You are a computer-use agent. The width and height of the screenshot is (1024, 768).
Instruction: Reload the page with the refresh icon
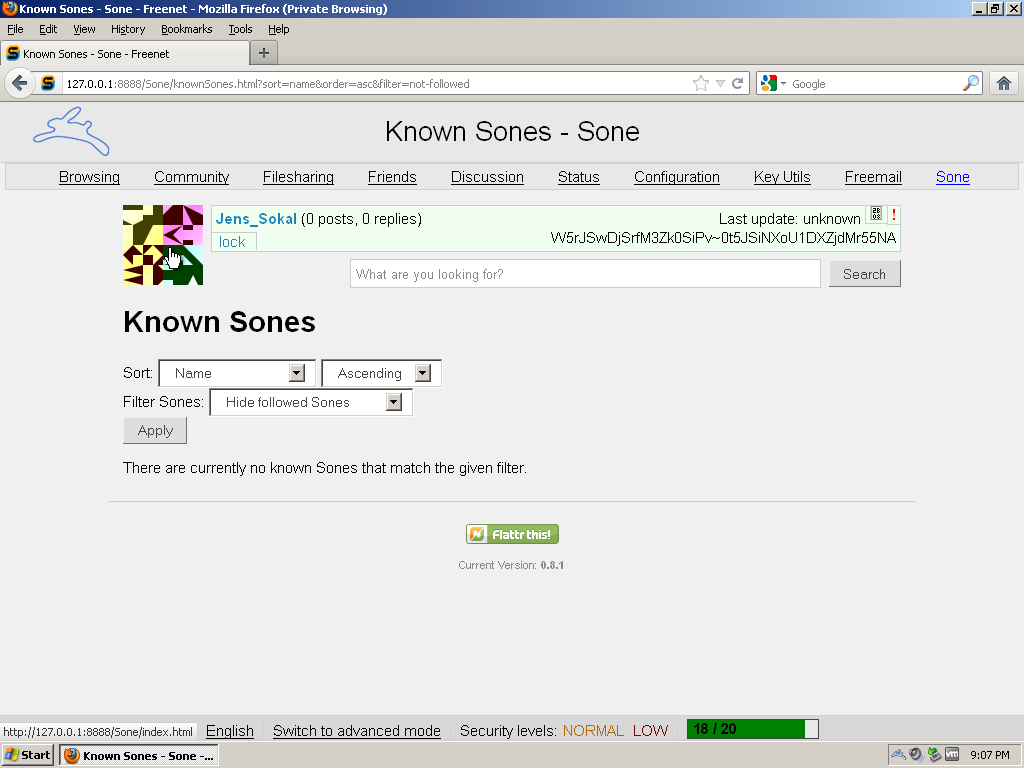click(738, 84)
